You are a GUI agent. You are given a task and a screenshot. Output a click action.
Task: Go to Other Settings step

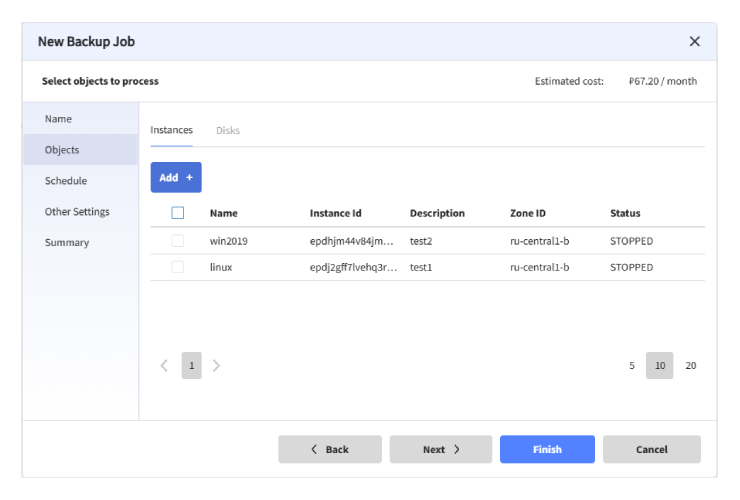coord(77,212)
